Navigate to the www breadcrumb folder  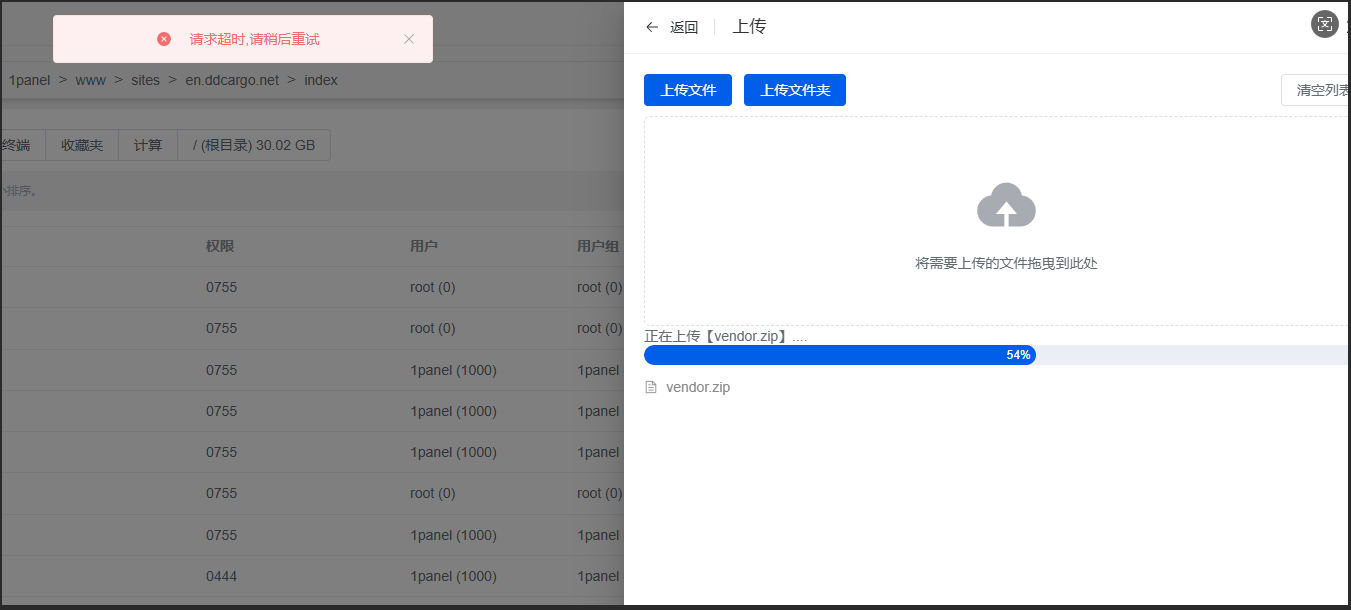coord(90,80)
